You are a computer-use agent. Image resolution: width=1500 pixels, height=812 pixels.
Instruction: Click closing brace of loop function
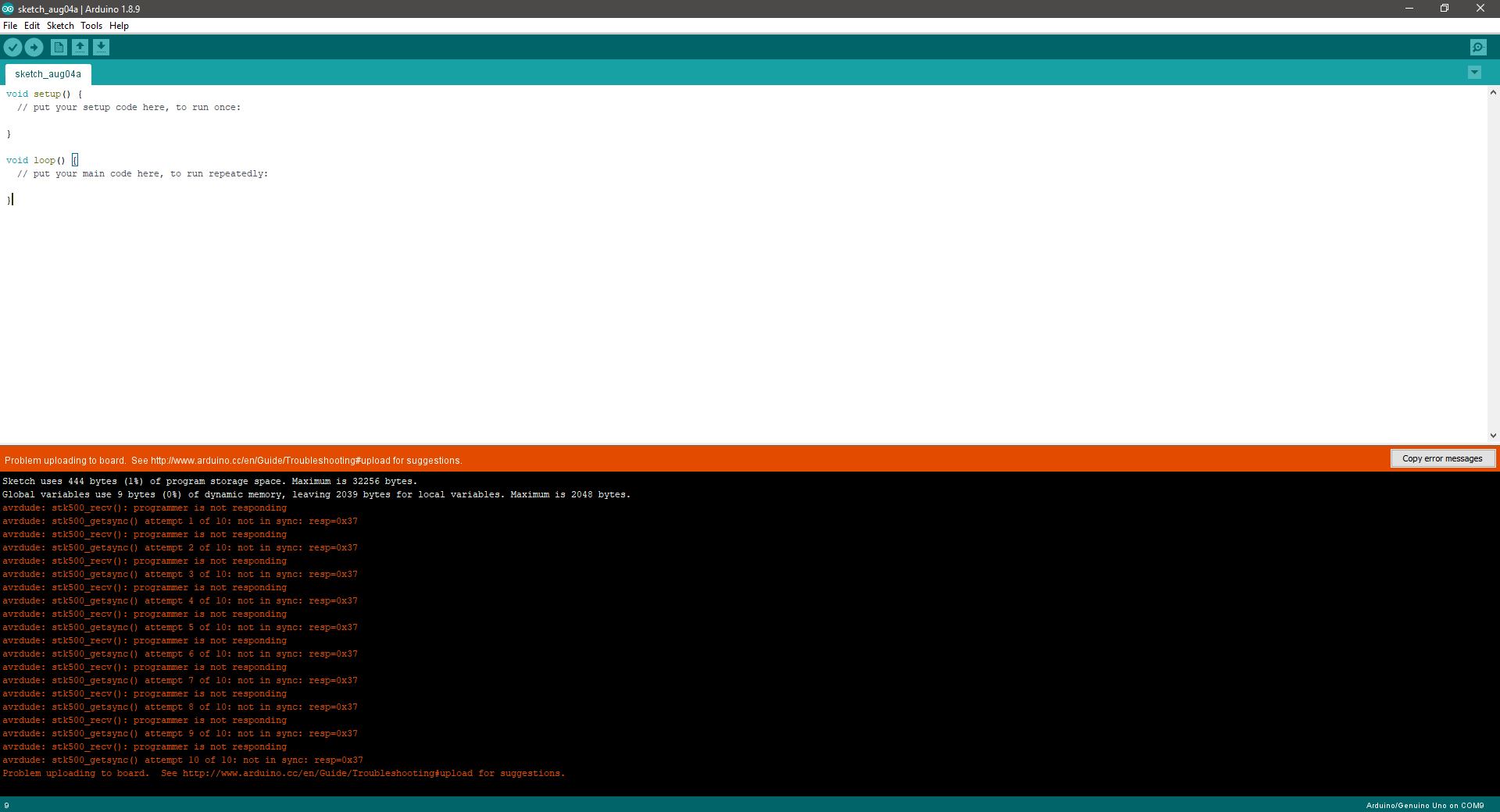click(x=9, y=200)
